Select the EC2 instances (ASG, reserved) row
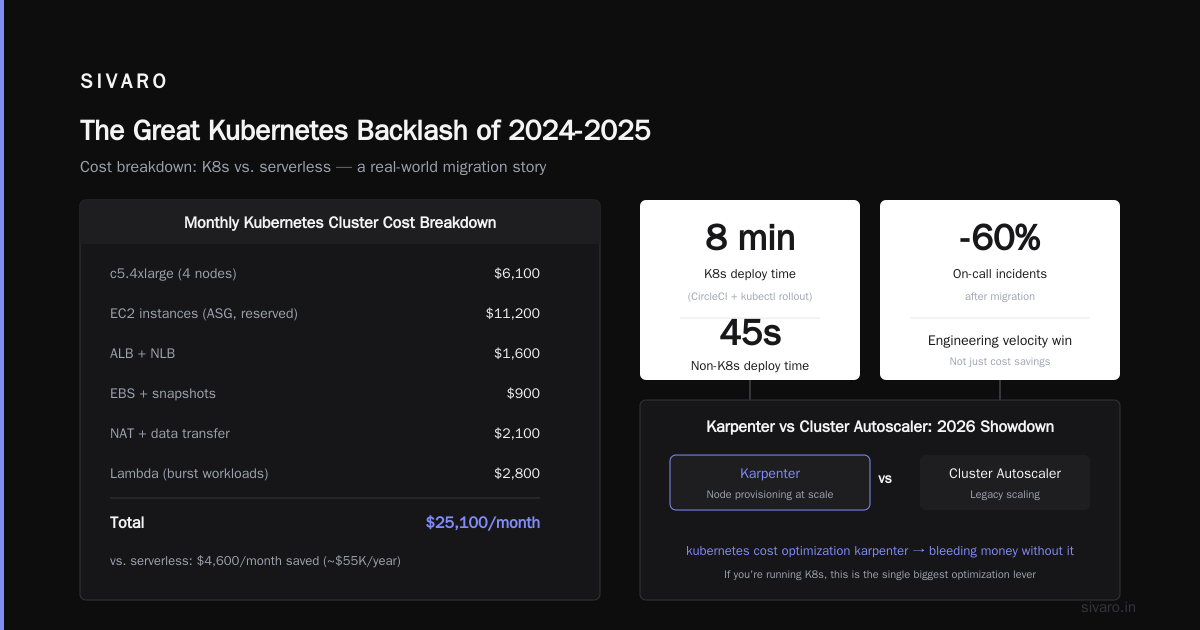Image resolution: width=1200 pixels, height=630 pixels. (x=325, y=313)
